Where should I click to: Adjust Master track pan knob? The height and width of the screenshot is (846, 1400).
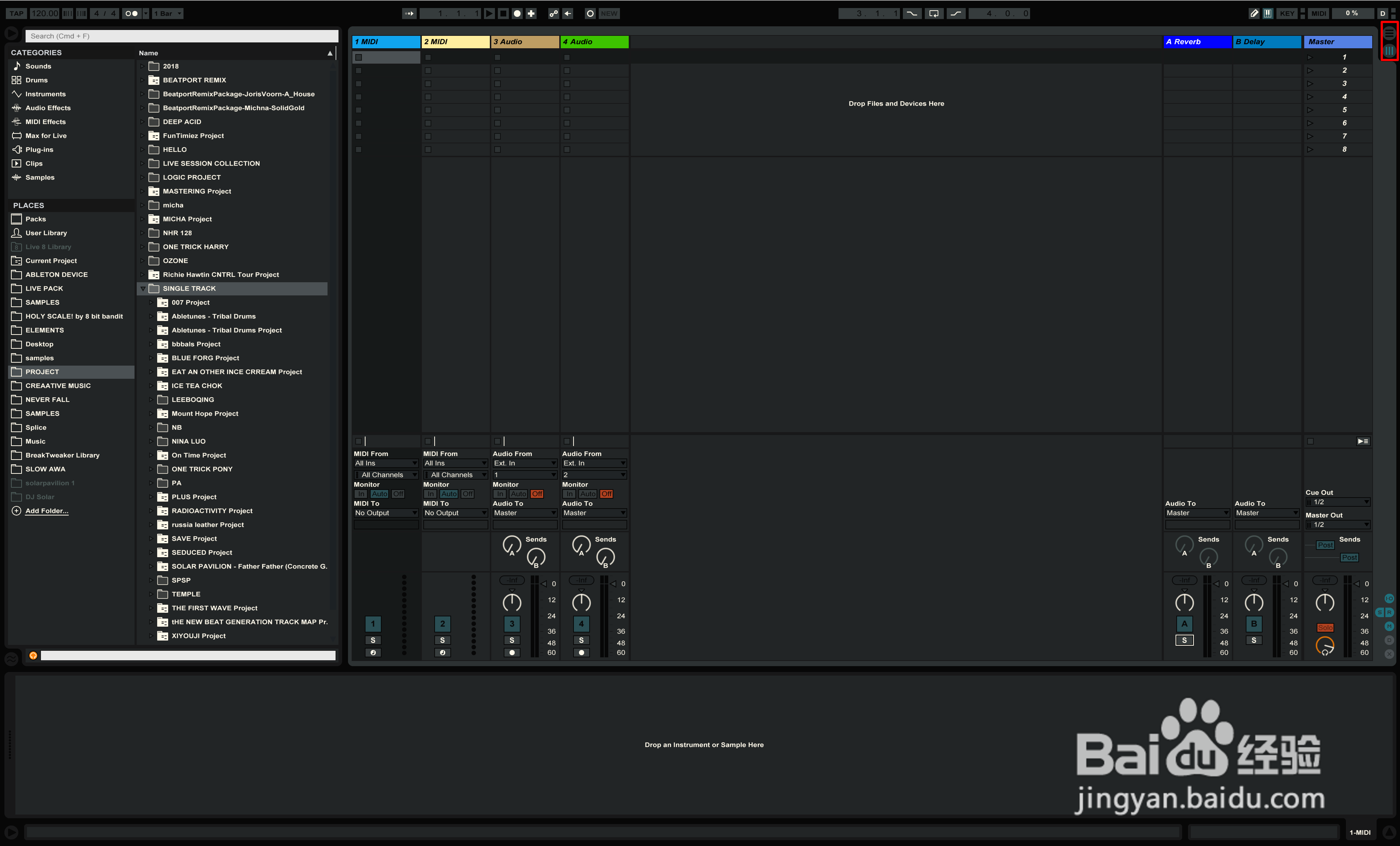[x=1325, y=602]
